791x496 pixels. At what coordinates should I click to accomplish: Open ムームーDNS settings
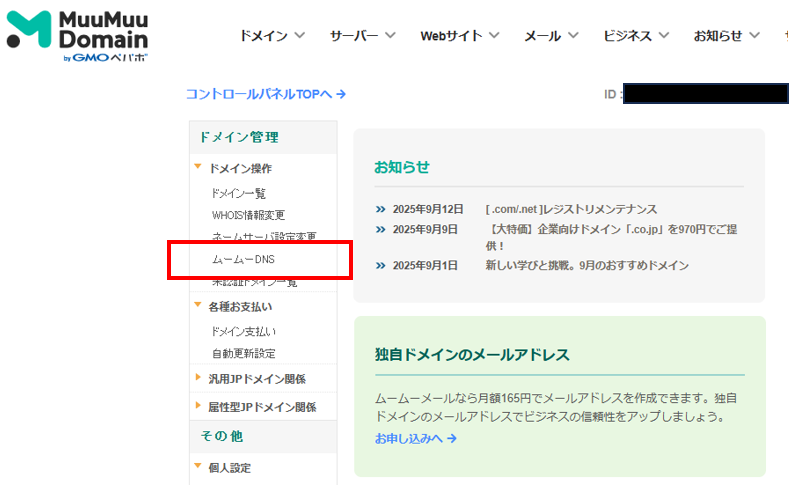pos(243,260)
